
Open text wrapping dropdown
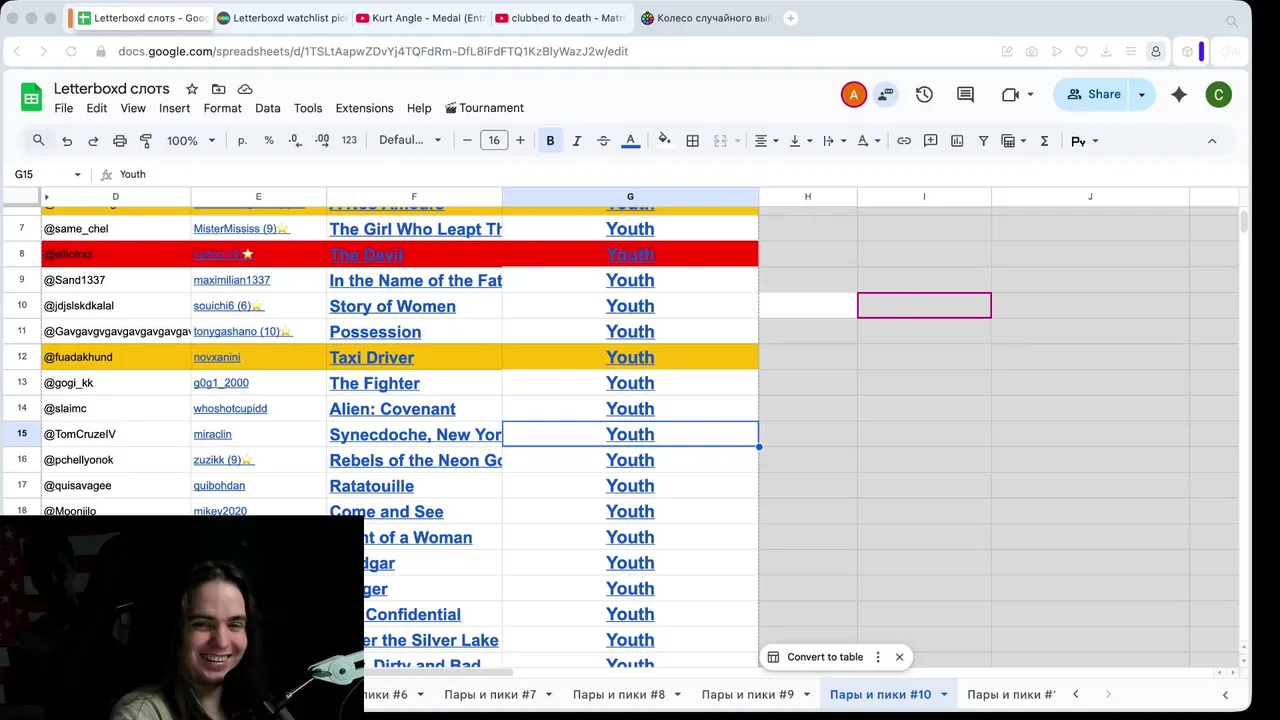[x=834, y=141]
